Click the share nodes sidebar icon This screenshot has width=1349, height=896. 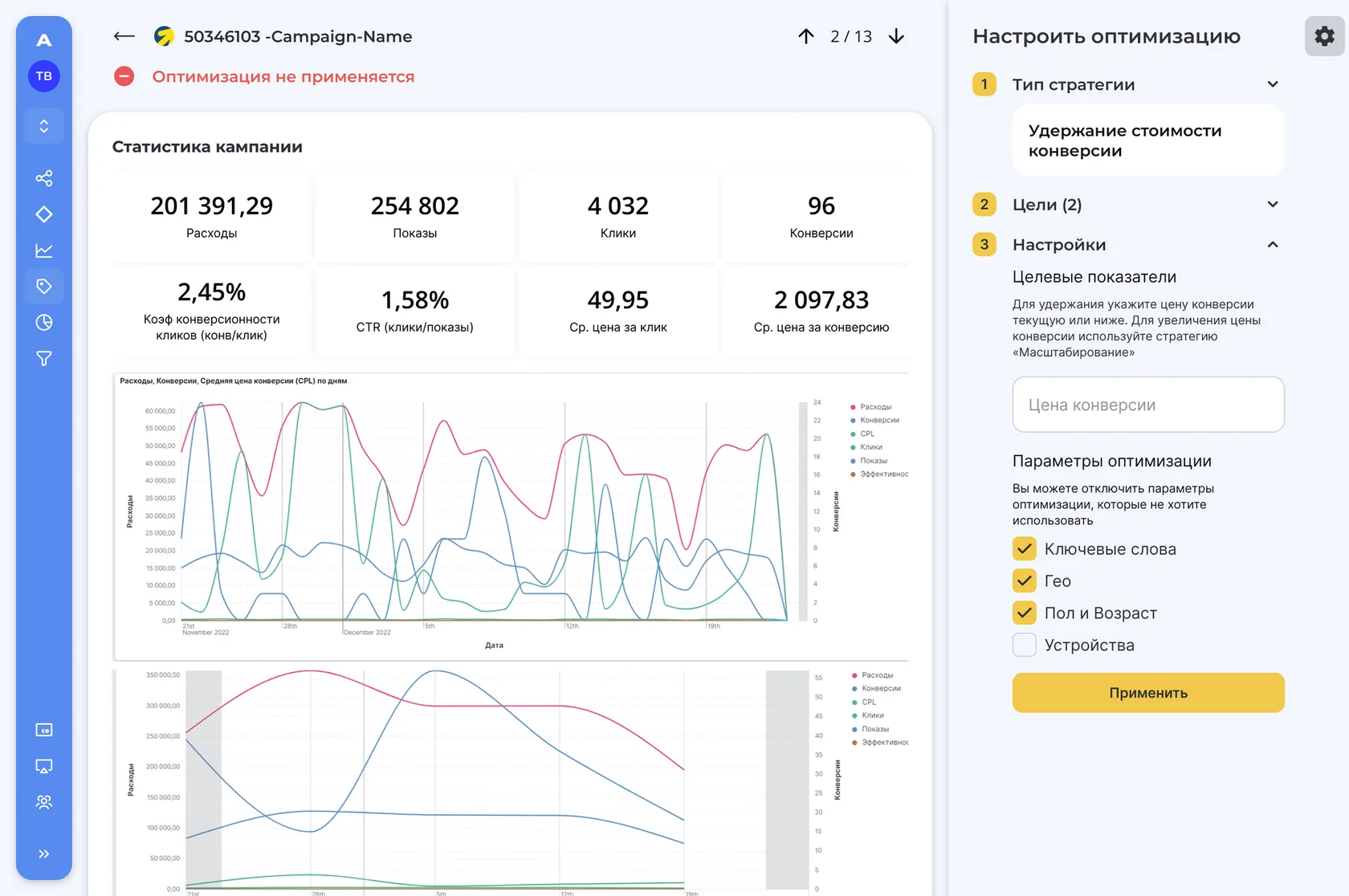44,178
